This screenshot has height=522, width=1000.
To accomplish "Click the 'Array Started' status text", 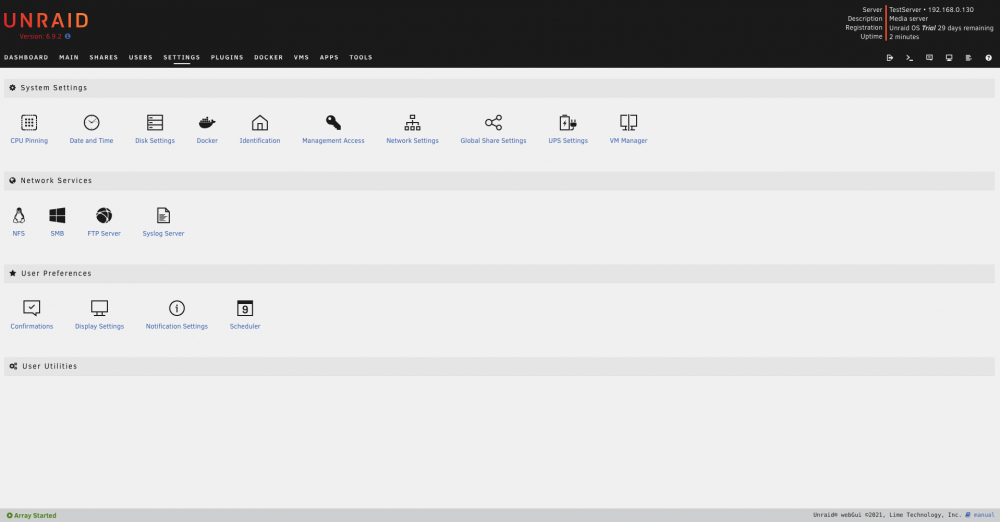I will 35,516.
